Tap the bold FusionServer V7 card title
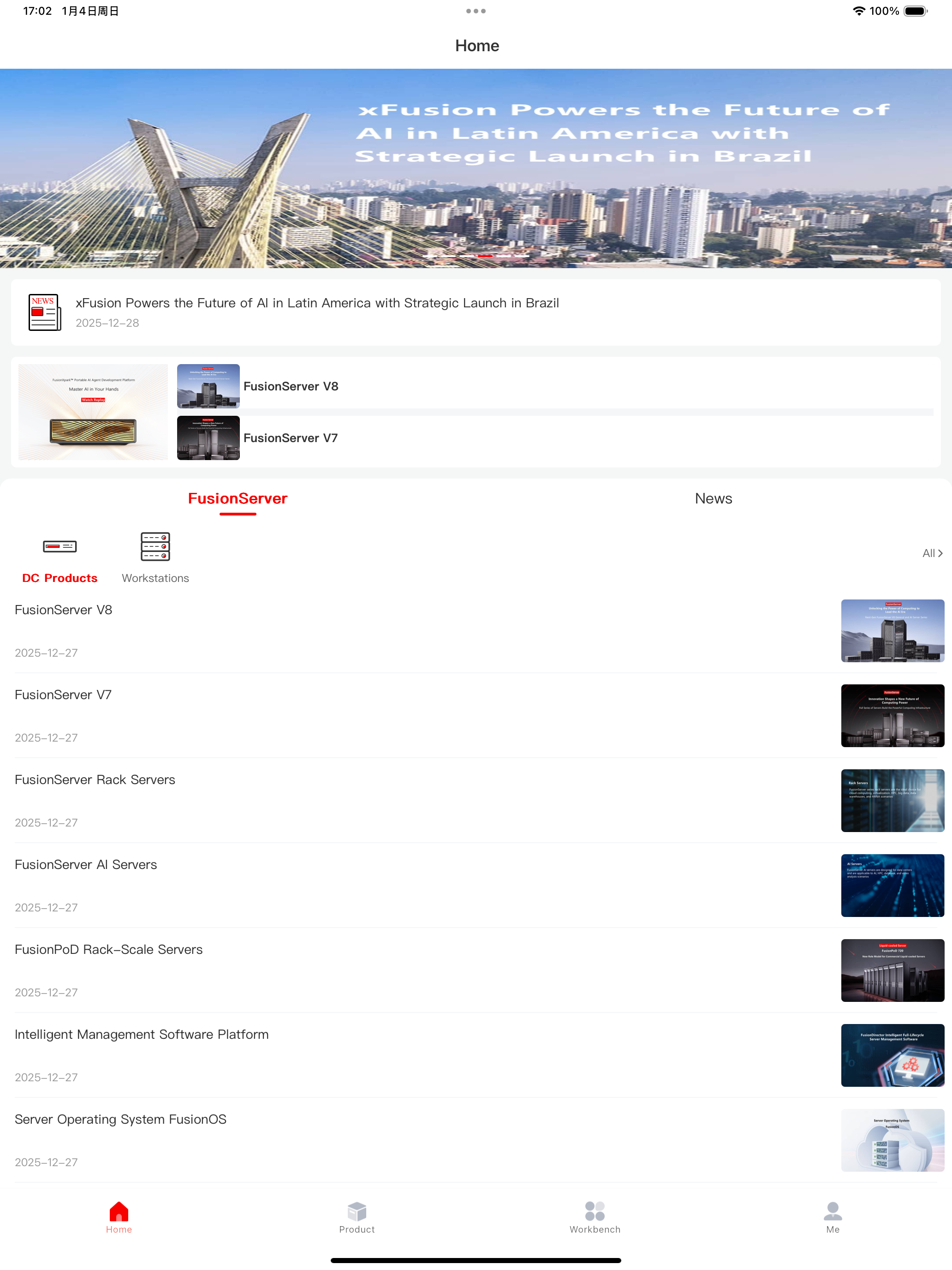The height and width of the screenshot is (1270, 952). pyautogui.click(x=291, y=437)
